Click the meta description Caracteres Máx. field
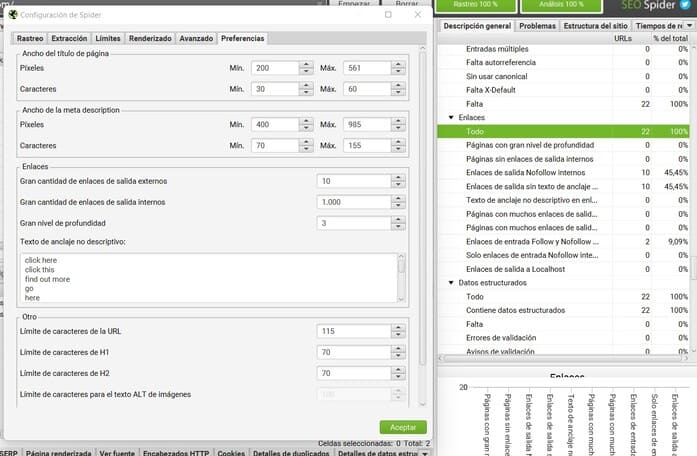The height and width of the screenshot is (456, 697). 367,145
